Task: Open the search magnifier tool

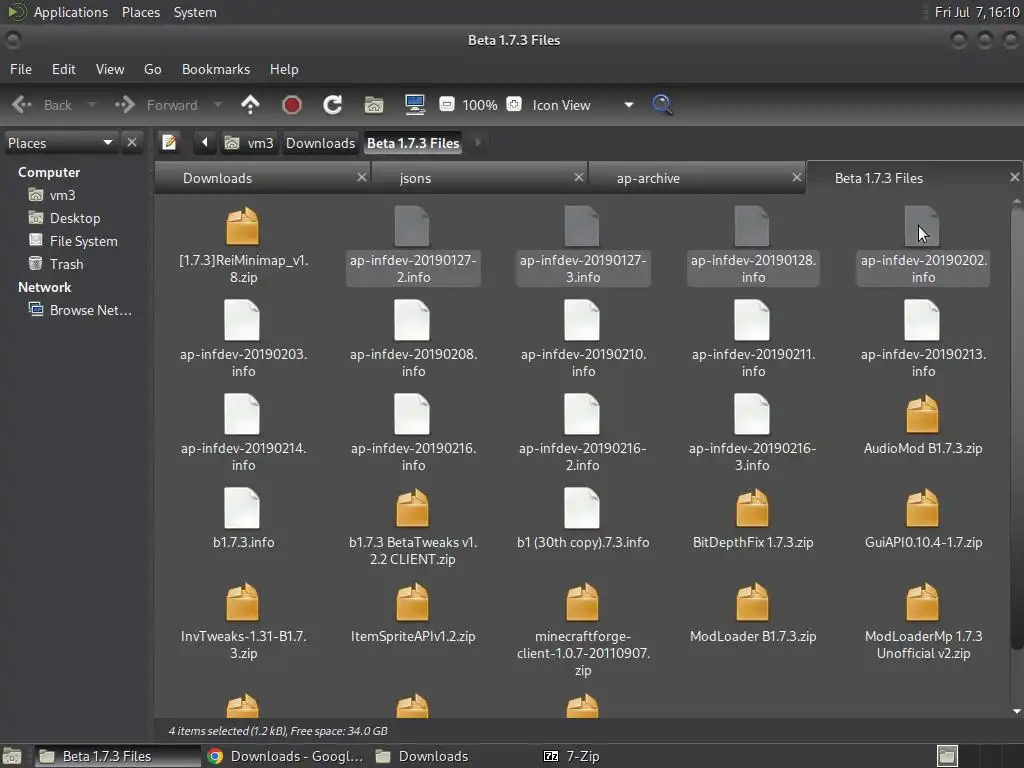Action: click(x=662, y=104)
